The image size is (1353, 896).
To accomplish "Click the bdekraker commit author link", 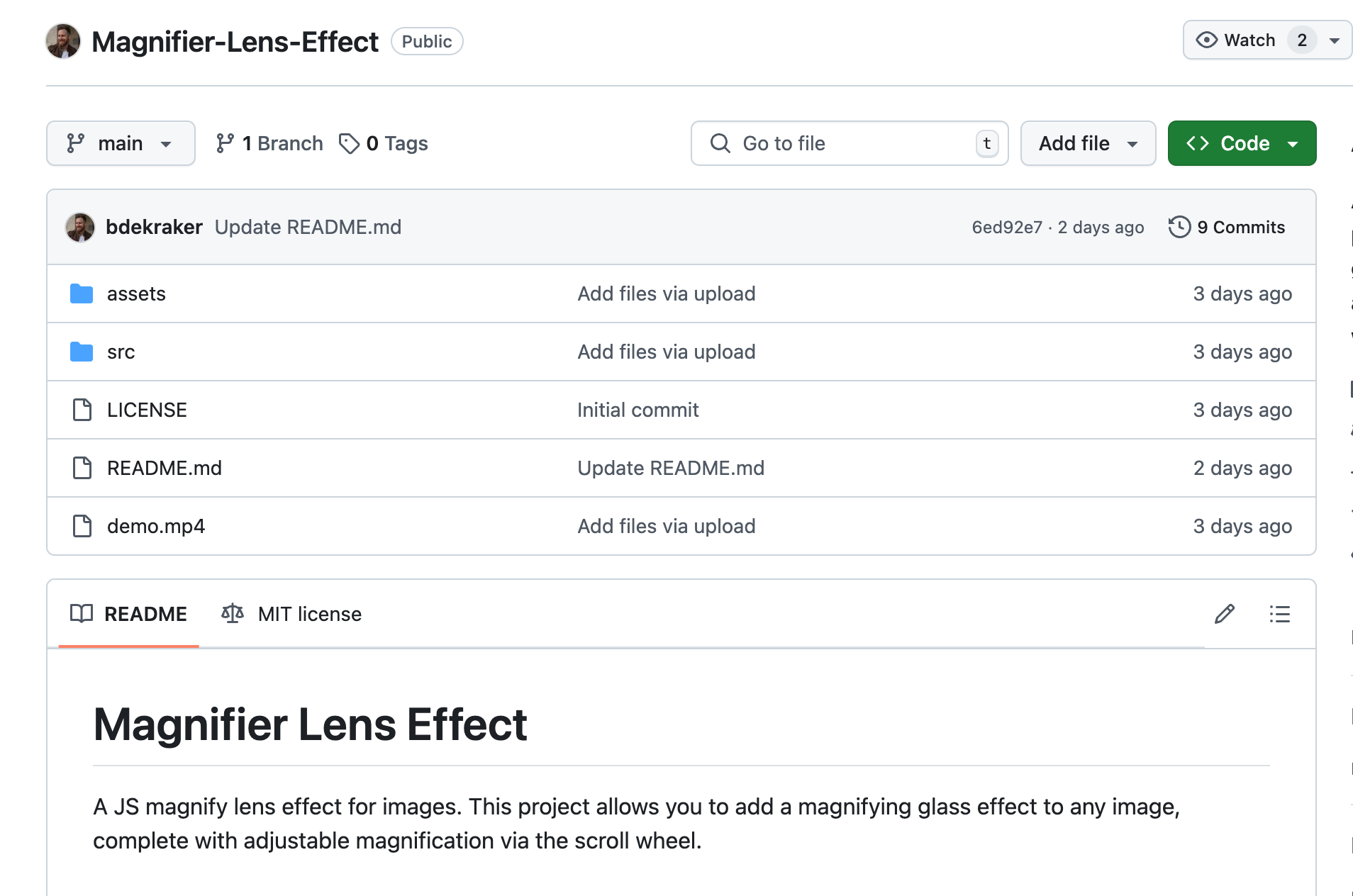I will (155, 227).
